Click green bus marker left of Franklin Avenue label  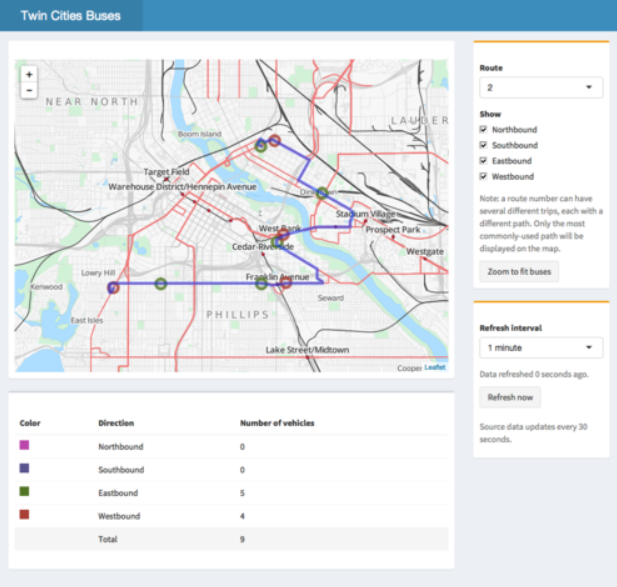coord(261,283)
